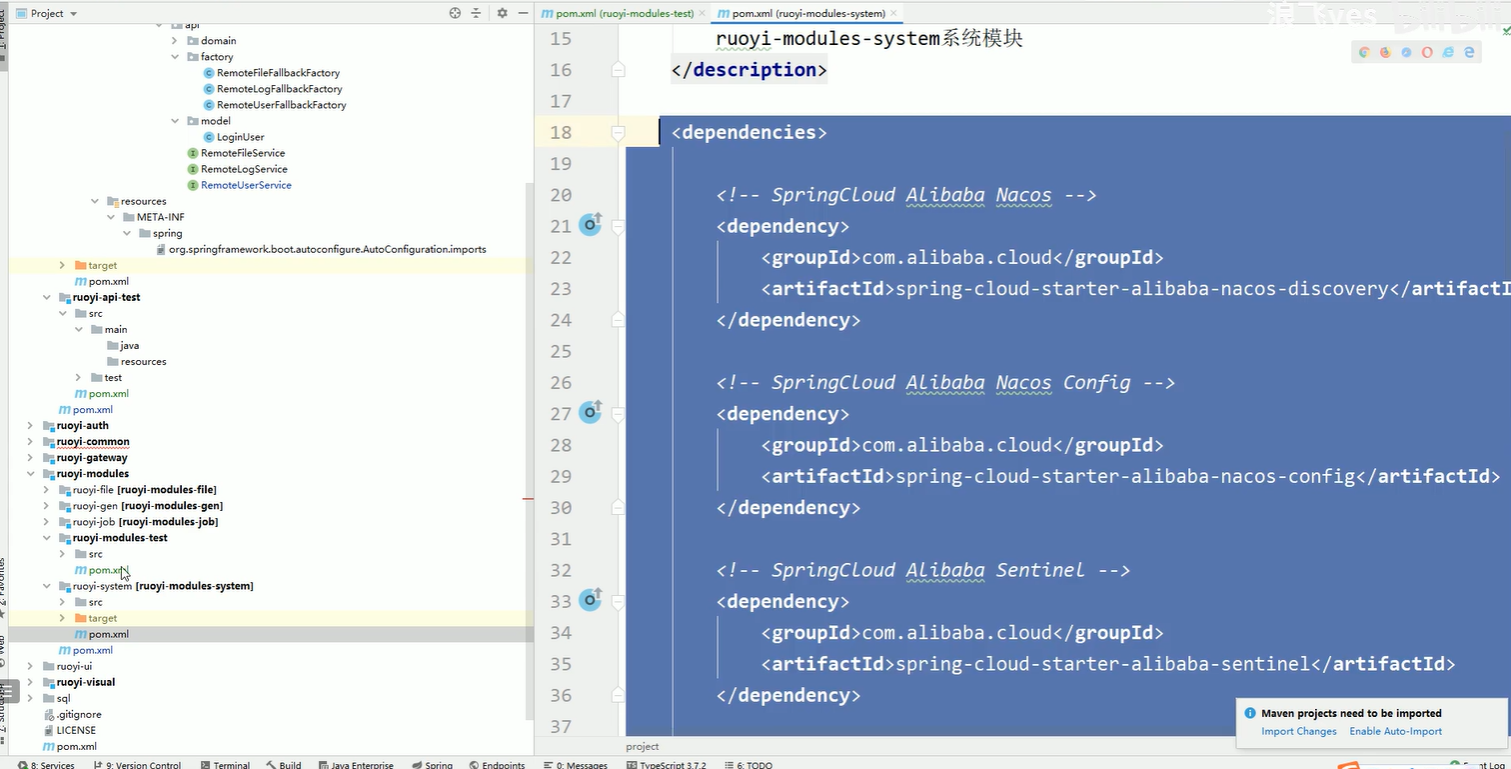The height and width of the screenshot is (769, 1511).
Task: Collapse the ruoyi-modules folder
Action: click(30, 473)
